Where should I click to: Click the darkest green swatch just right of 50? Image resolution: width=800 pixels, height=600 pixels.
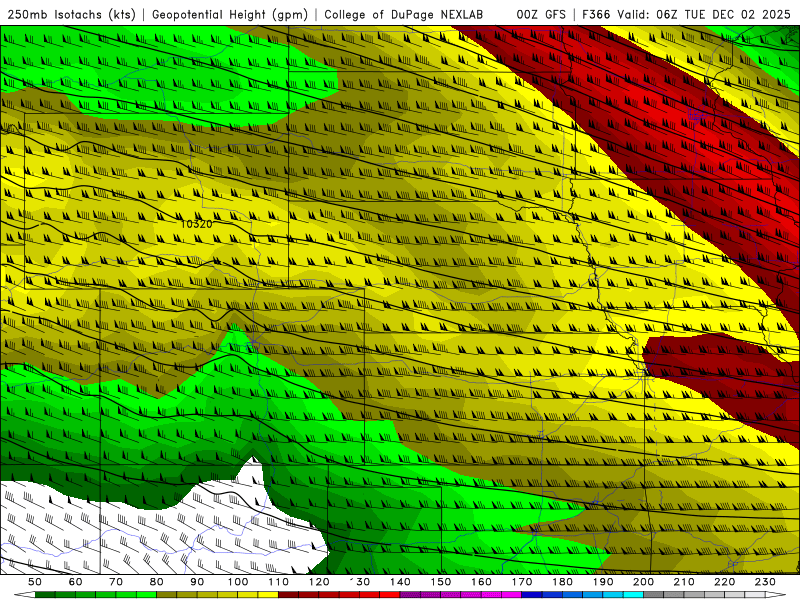45,595
